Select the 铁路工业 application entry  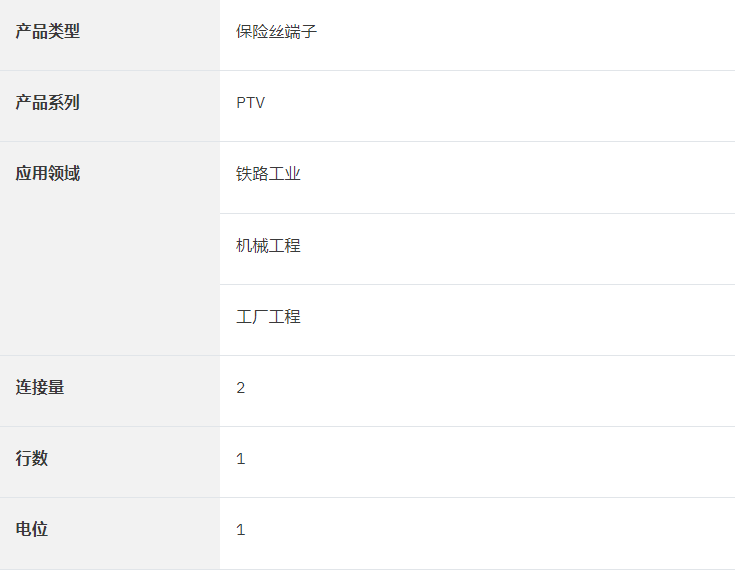pos(268,174)
